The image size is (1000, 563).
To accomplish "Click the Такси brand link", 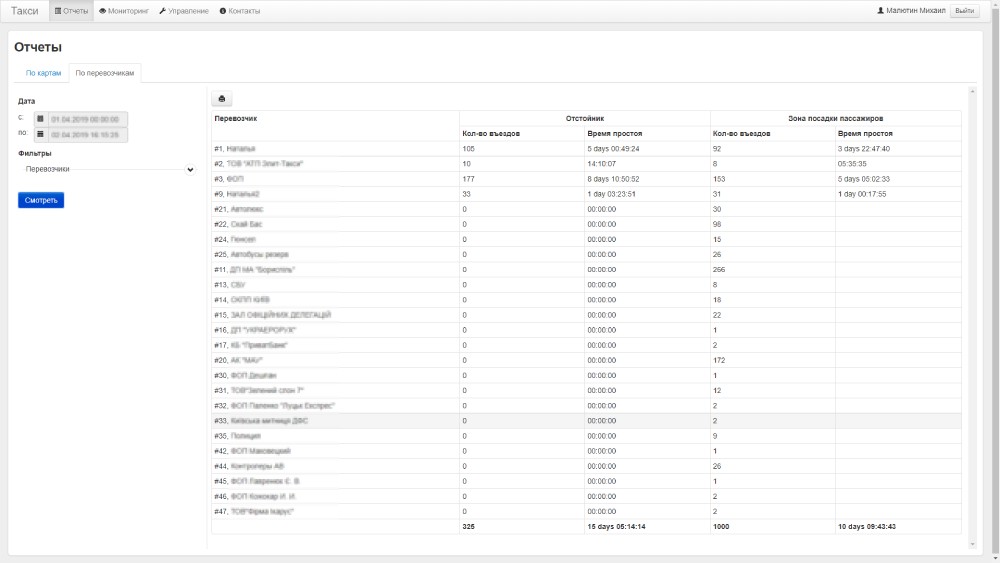I will (x=25, y=11).
